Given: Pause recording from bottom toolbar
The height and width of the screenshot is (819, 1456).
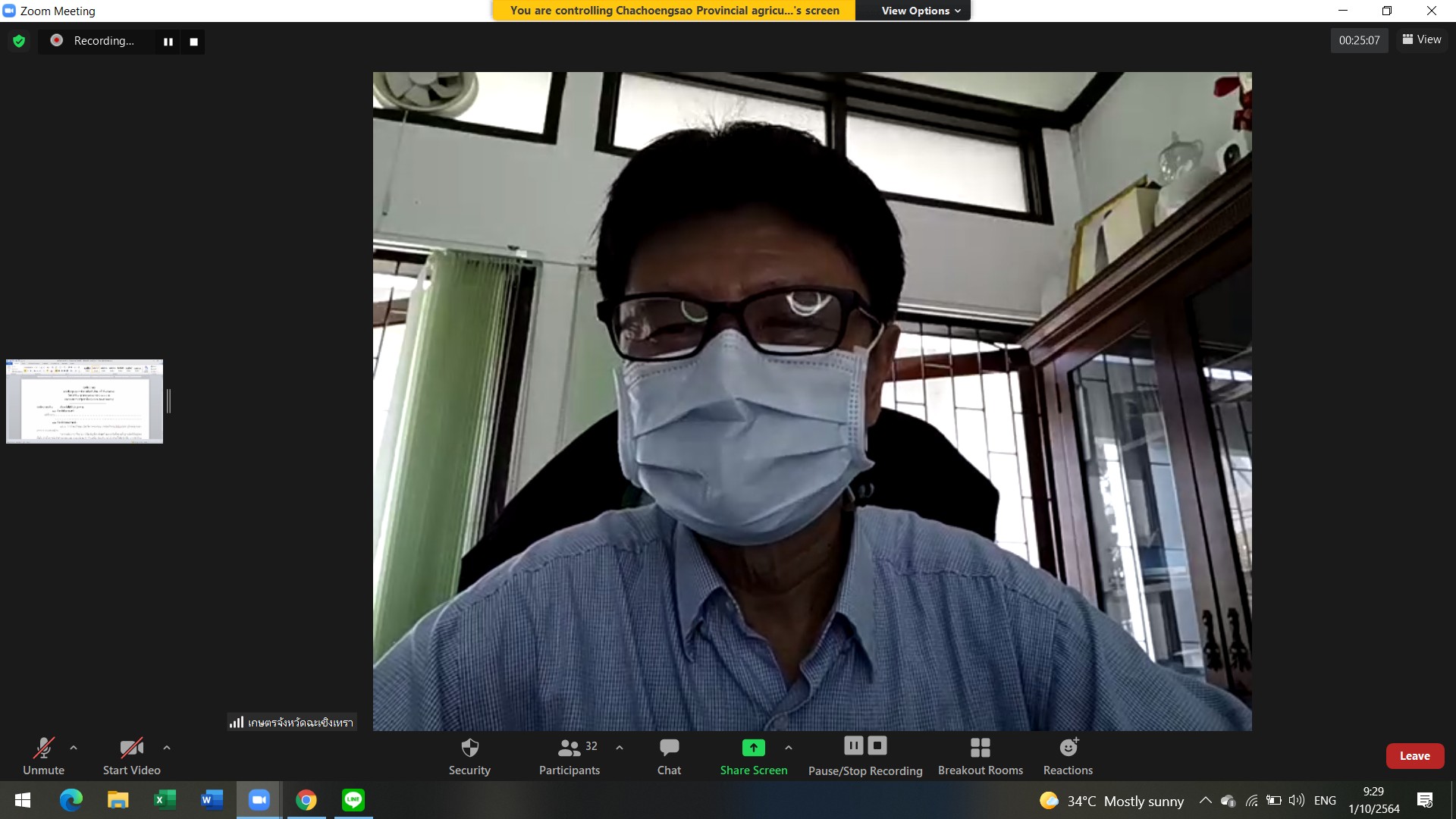Looking at the screenshot, I should coord(853,746).
